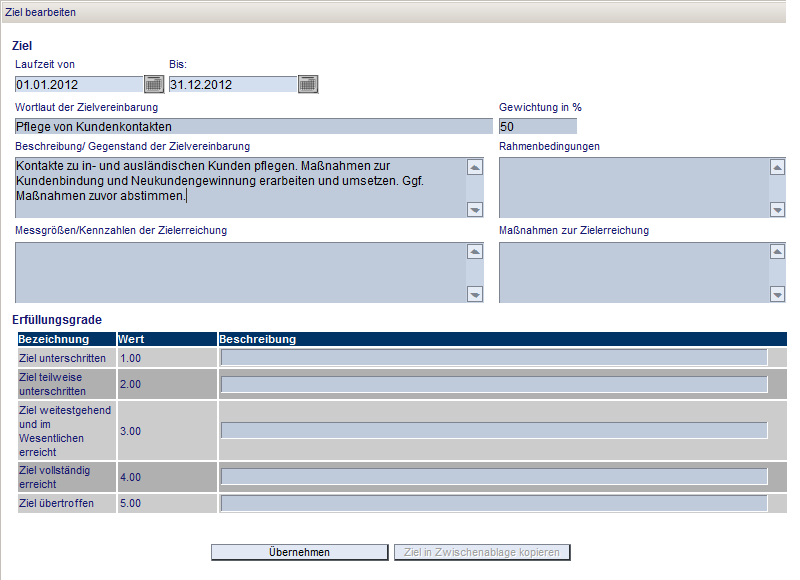
Task: Edit description for Ziel teilweise unterschritten
Action: [493, 384]
